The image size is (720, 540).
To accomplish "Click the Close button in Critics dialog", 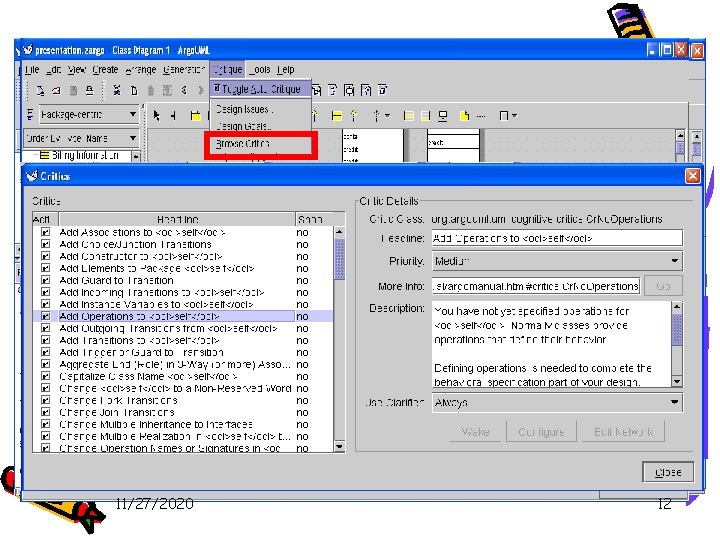I will pos(668,472).
